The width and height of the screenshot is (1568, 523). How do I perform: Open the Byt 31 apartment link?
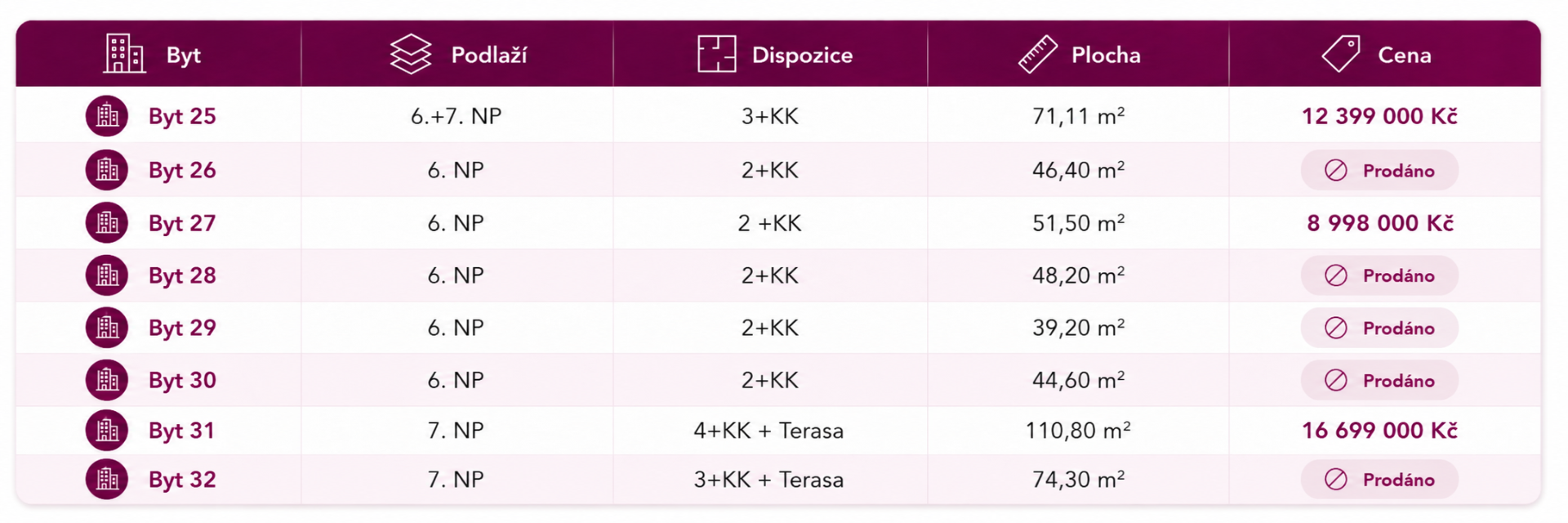(x=182, y=431)
